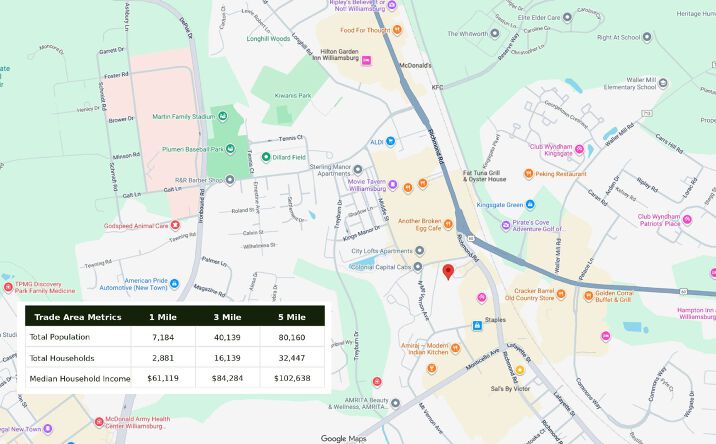This screenshot has width=716, height=444.
Task: Open American Pride Automotive icon
Action: pyautogui.click(x=174, y=284)
